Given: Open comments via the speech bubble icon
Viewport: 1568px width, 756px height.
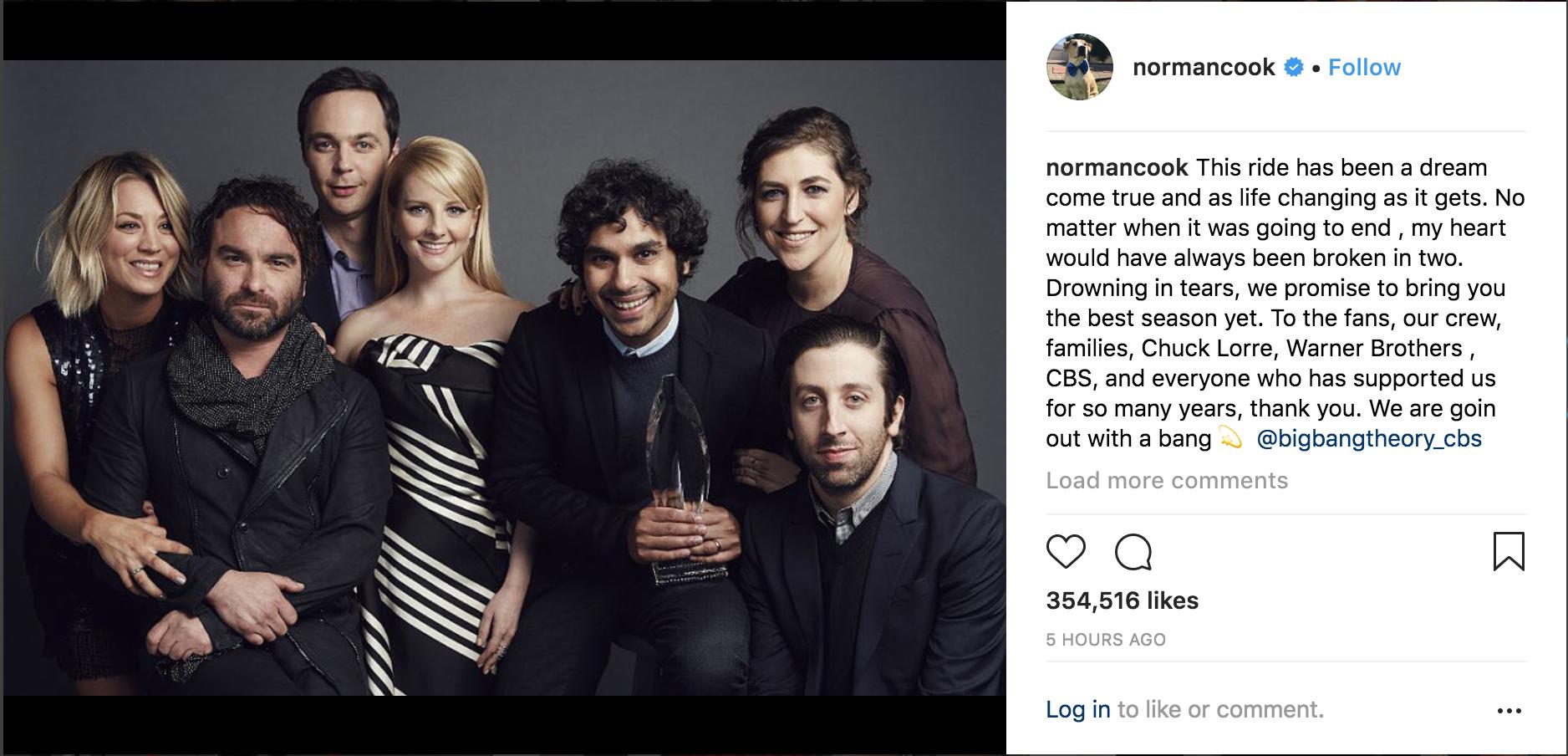Looking at the screenshot, I should [1133, 552].
